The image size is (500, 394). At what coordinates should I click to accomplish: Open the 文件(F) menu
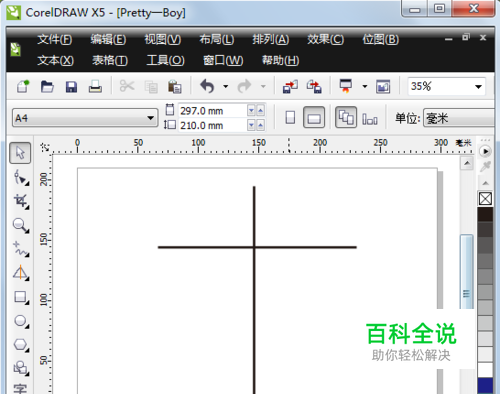55,40
